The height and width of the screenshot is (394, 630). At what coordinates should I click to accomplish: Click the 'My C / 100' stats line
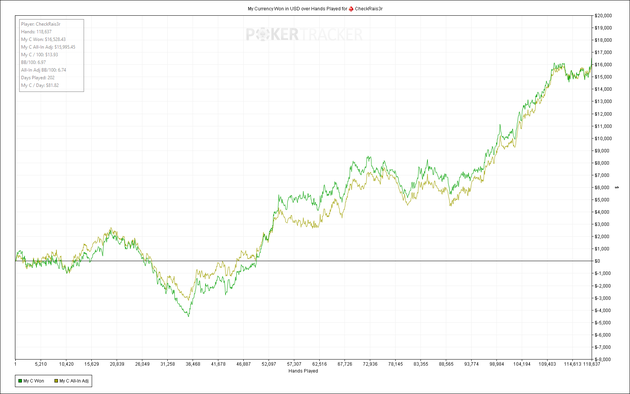(x=40, y=55)
